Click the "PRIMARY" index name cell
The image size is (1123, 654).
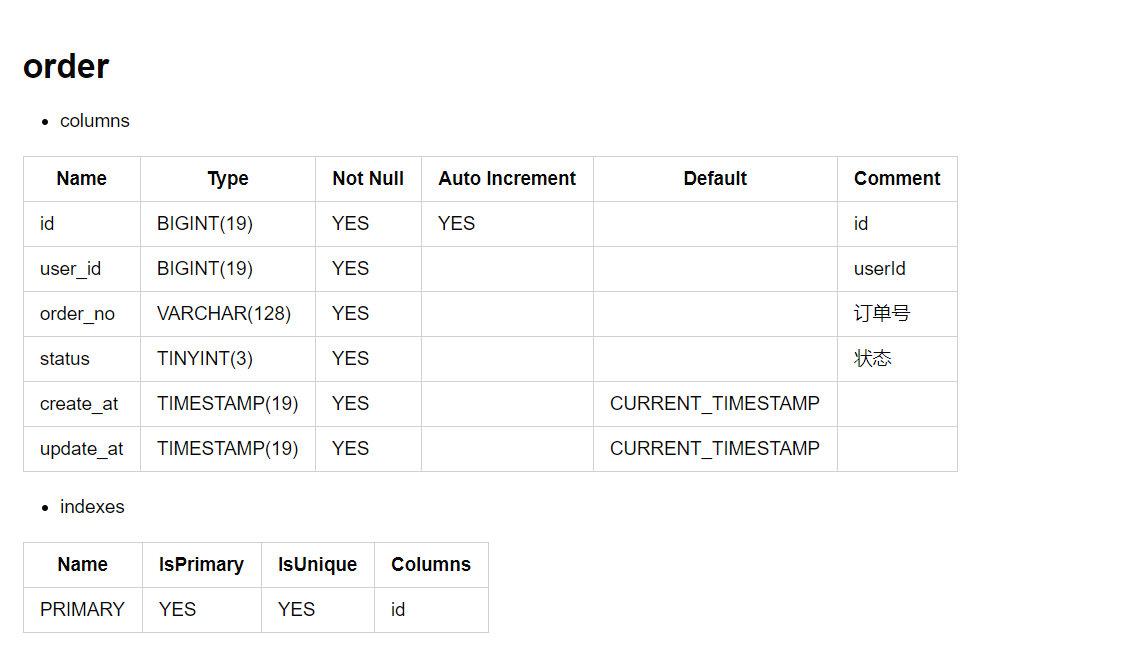tap(82, 610)
